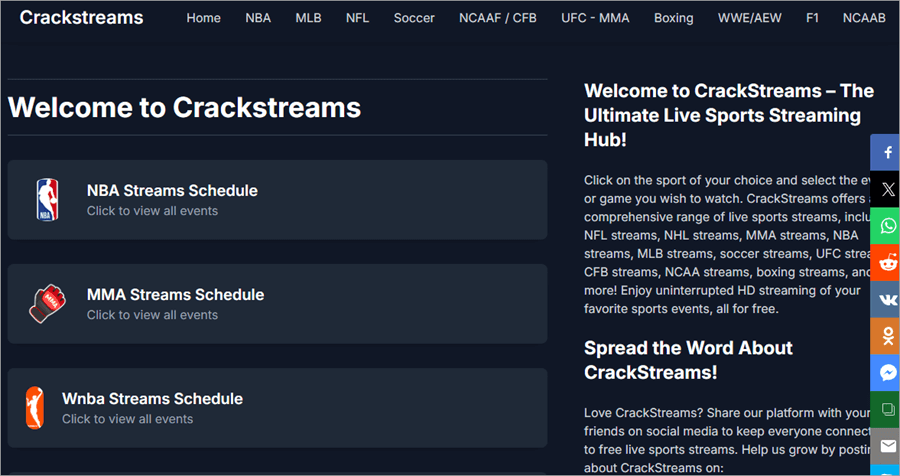Screen dimensions: 900x476
Task: Click 'Click to view all events' under MMA
Action: click(x=152, y=315)
